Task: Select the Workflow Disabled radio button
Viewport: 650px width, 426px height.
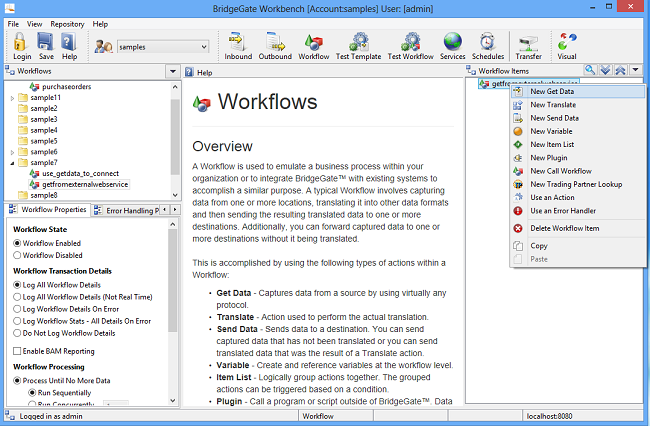Action: (x=17, y=254)
